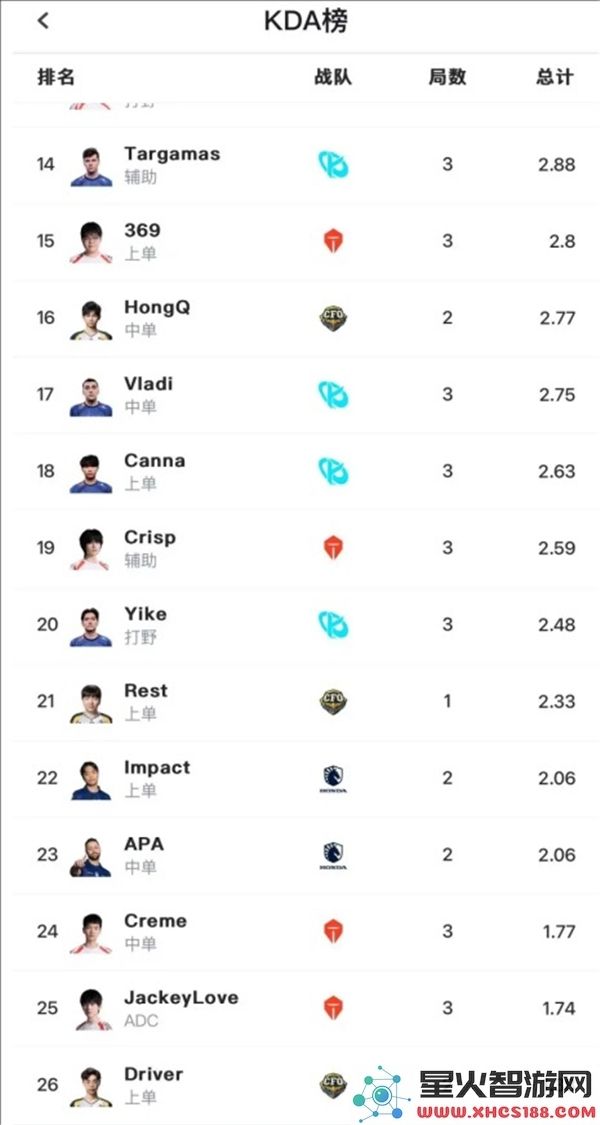Tap the KDA榜 page title

pyautogui.click(x=306, y=22)
